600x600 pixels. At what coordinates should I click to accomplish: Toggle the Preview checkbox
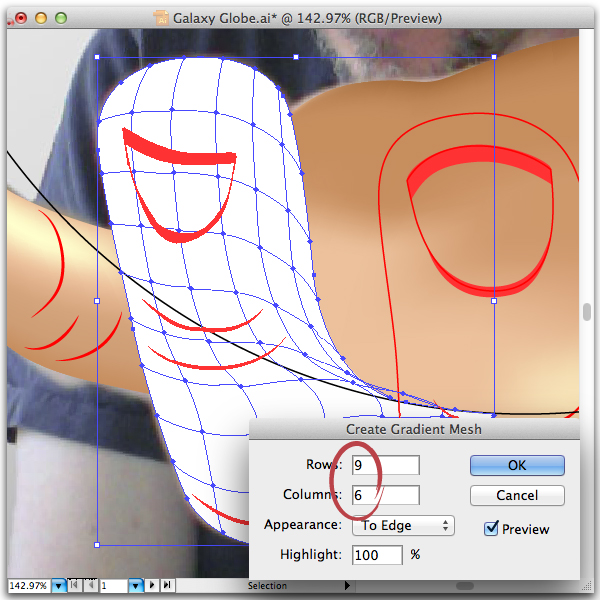point(491,529)
